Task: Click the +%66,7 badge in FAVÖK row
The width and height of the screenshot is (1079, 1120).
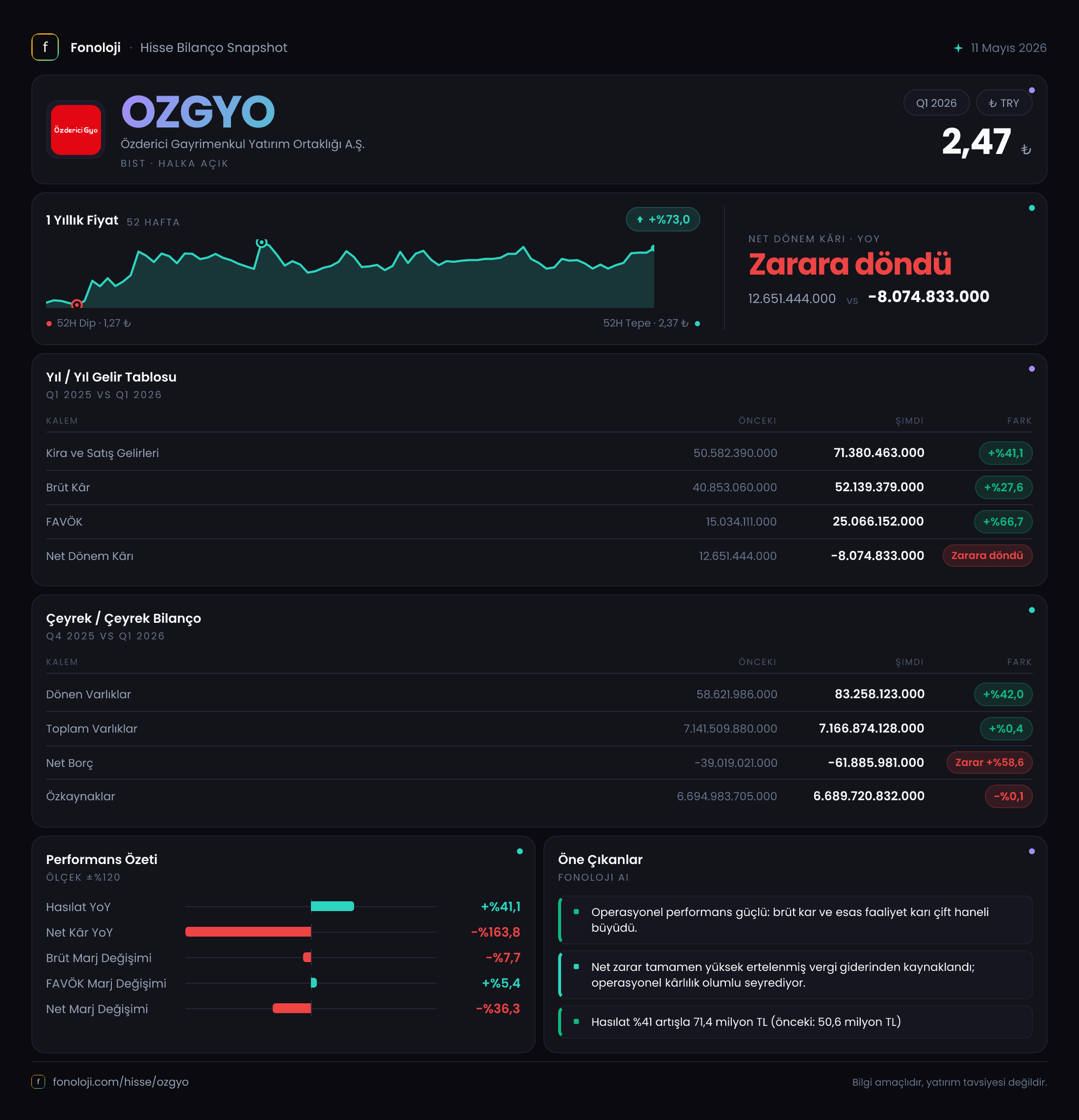Action: [x=1003, y=522]
